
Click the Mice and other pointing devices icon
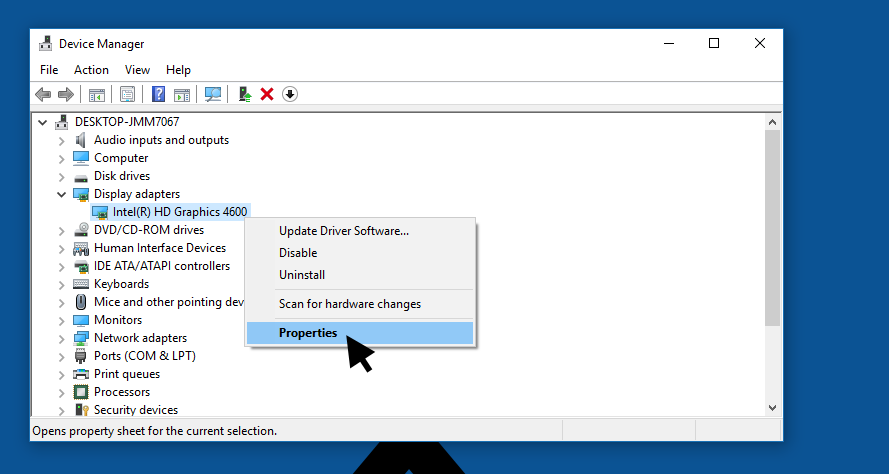(x=81, y=302)
